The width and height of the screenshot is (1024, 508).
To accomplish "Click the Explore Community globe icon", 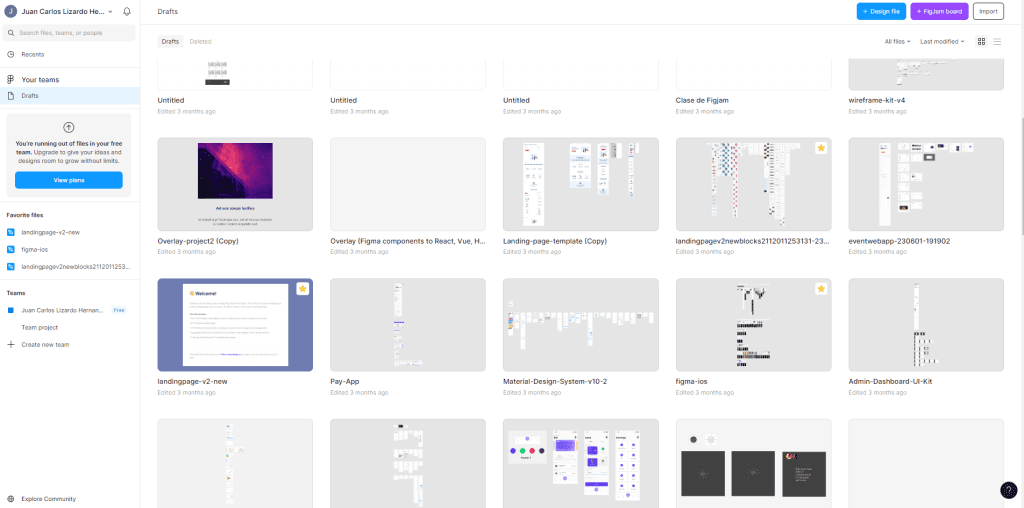I will [10, 498].
